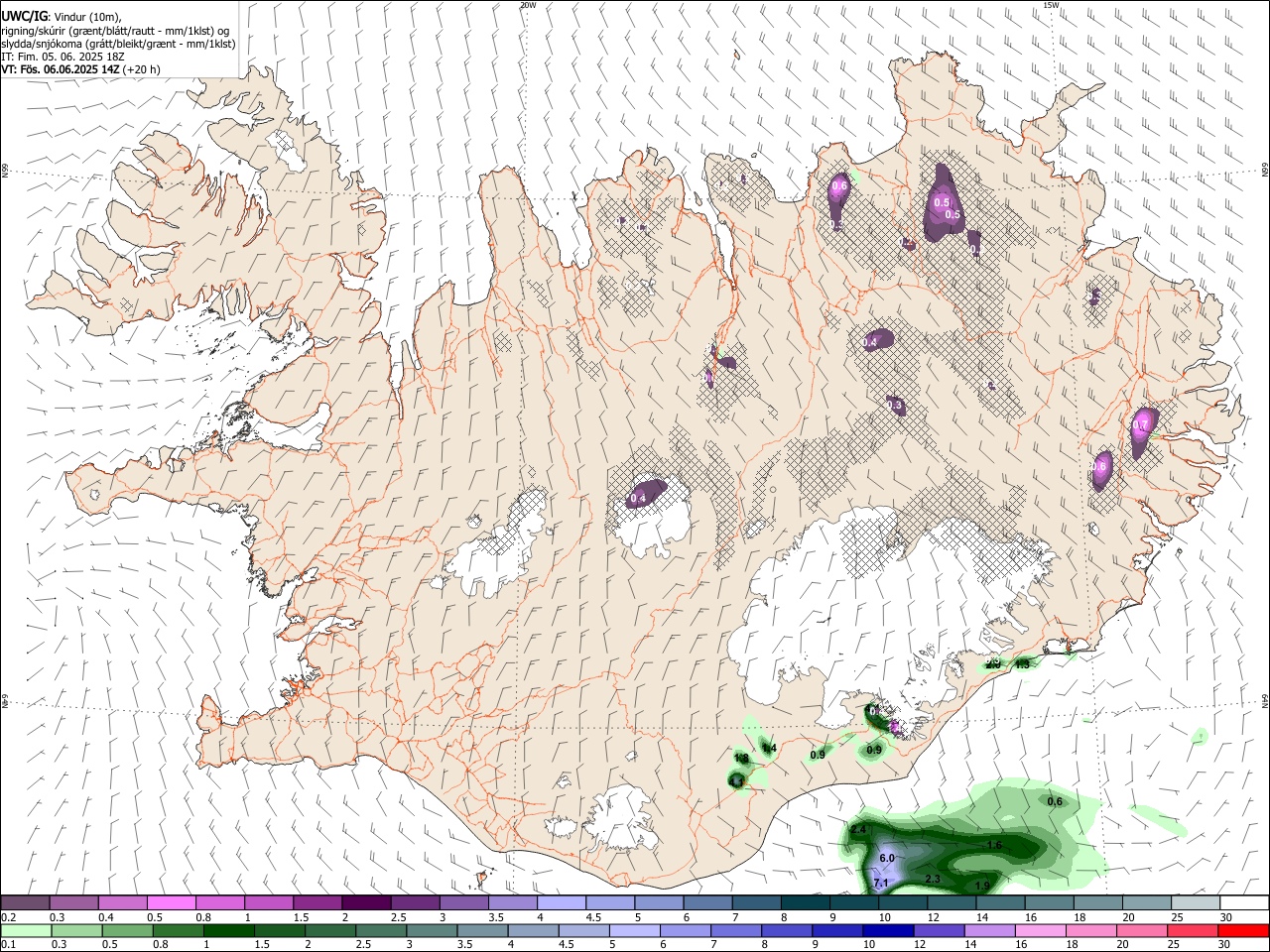Click the lavender swatch above upper row '4'
1270x952 pixels.
click(x=562, y=903)
